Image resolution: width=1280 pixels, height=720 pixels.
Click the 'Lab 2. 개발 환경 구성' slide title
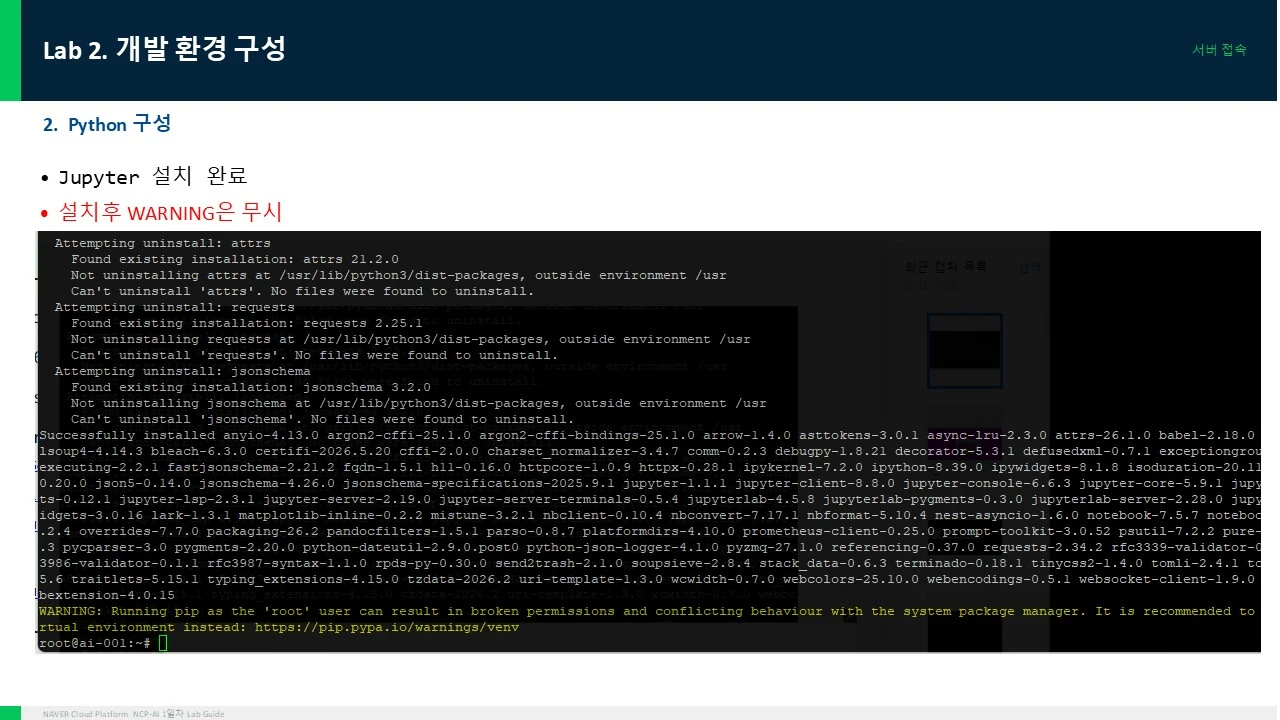pyautogui.click(x=164, y=49)
